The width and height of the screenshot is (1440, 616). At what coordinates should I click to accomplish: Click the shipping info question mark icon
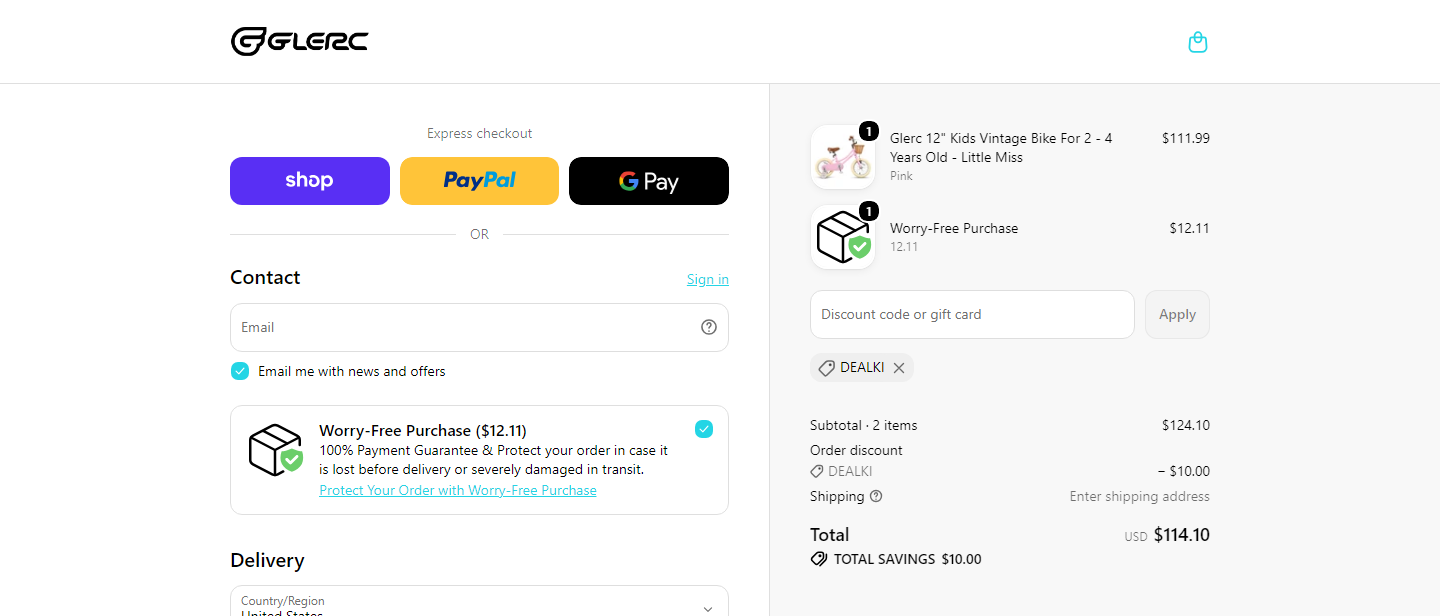(x=876, y=496)
